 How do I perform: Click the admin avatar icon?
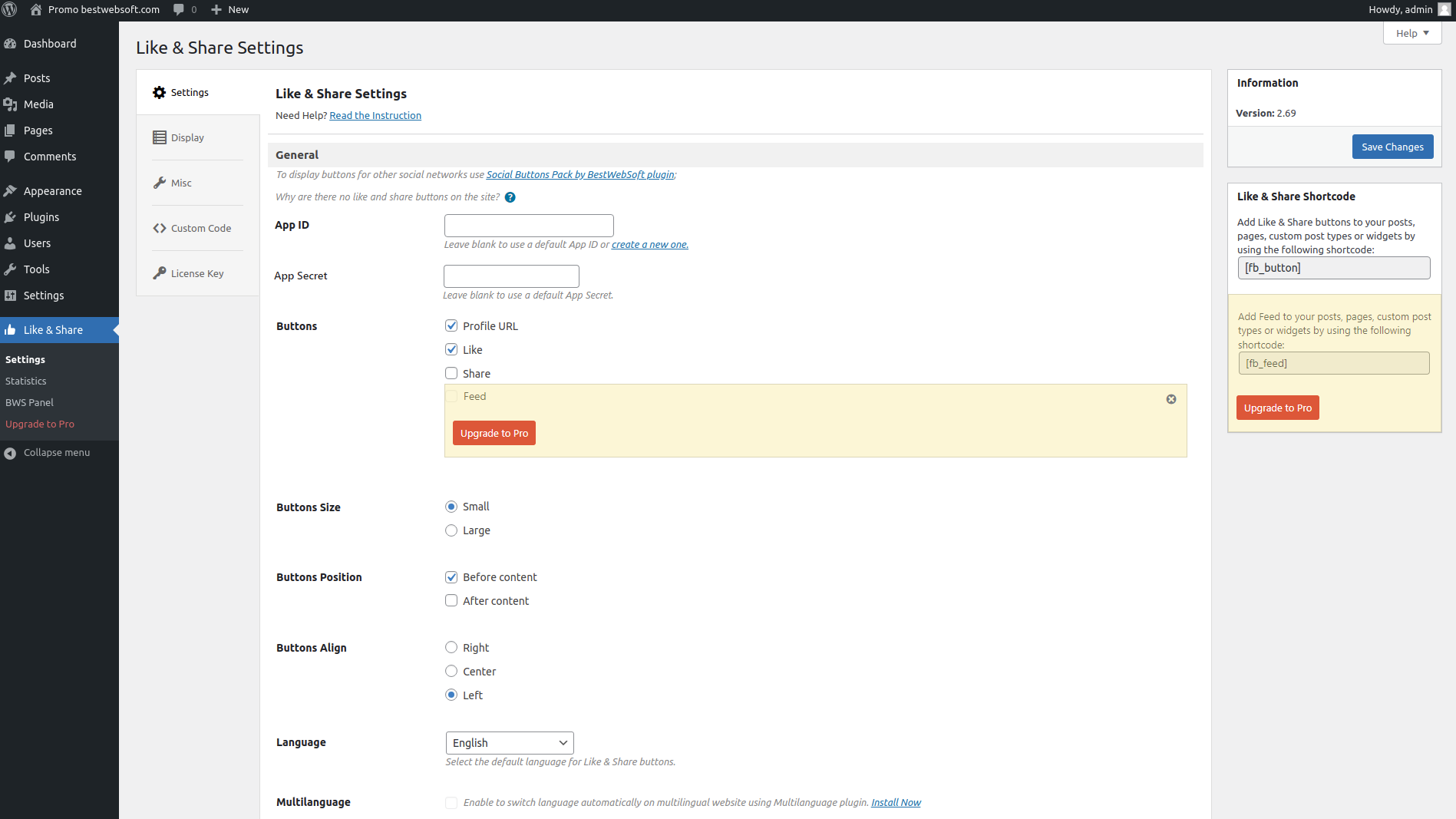pos(1444,9)
